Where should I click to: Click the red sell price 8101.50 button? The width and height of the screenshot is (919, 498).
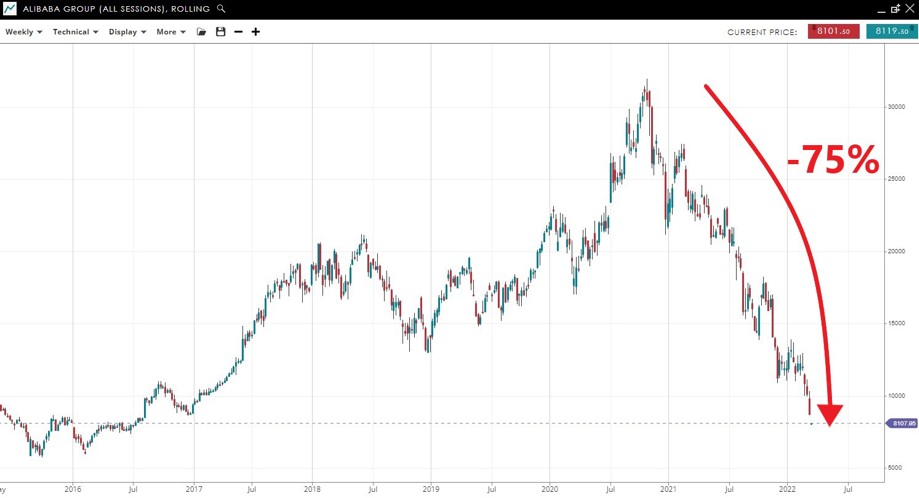click(x=833, y=32)
